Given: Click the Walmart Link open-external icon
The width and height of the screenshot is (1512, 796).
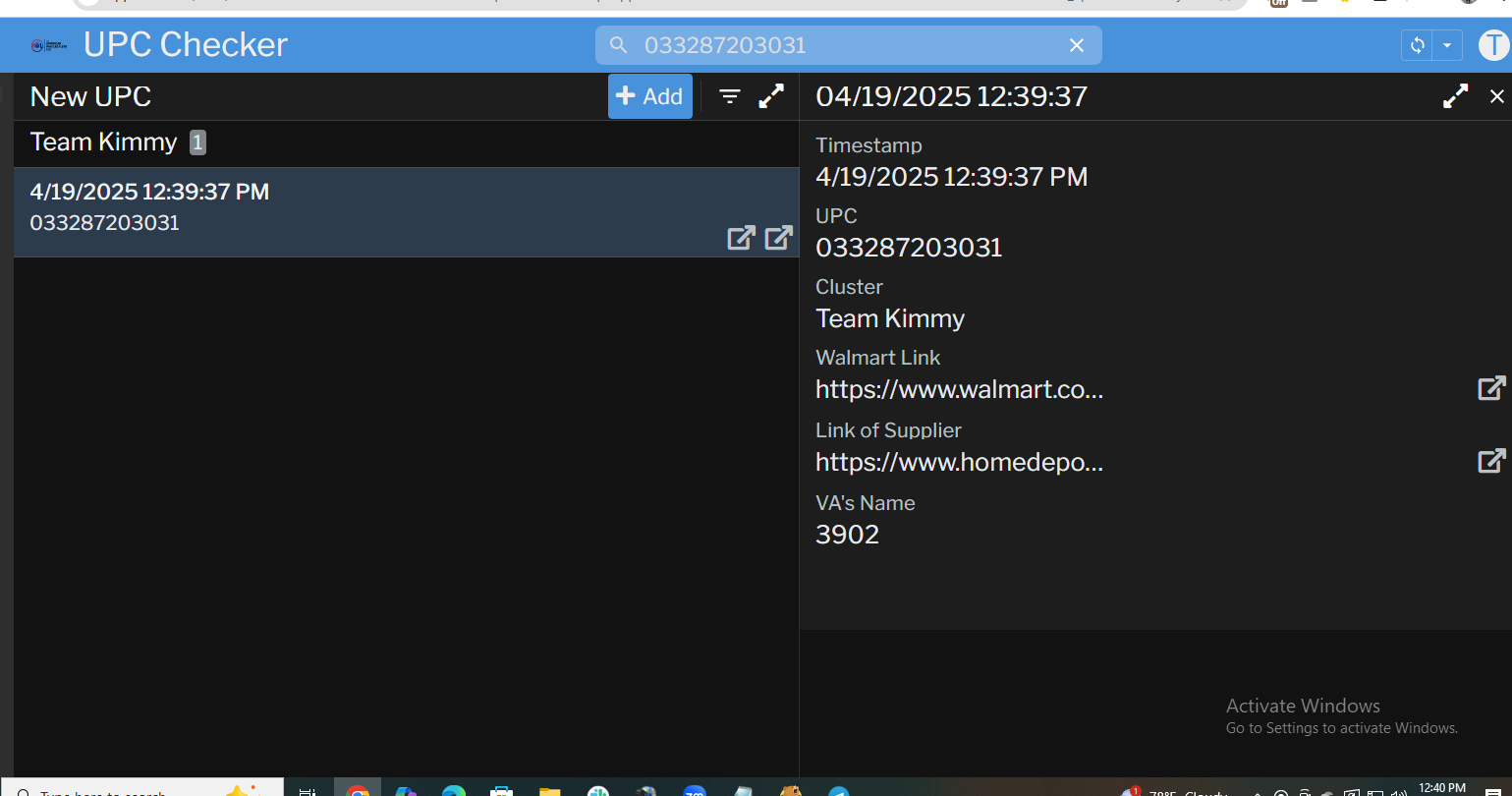Looking at the screenshot, I should tap(1491, 388).
